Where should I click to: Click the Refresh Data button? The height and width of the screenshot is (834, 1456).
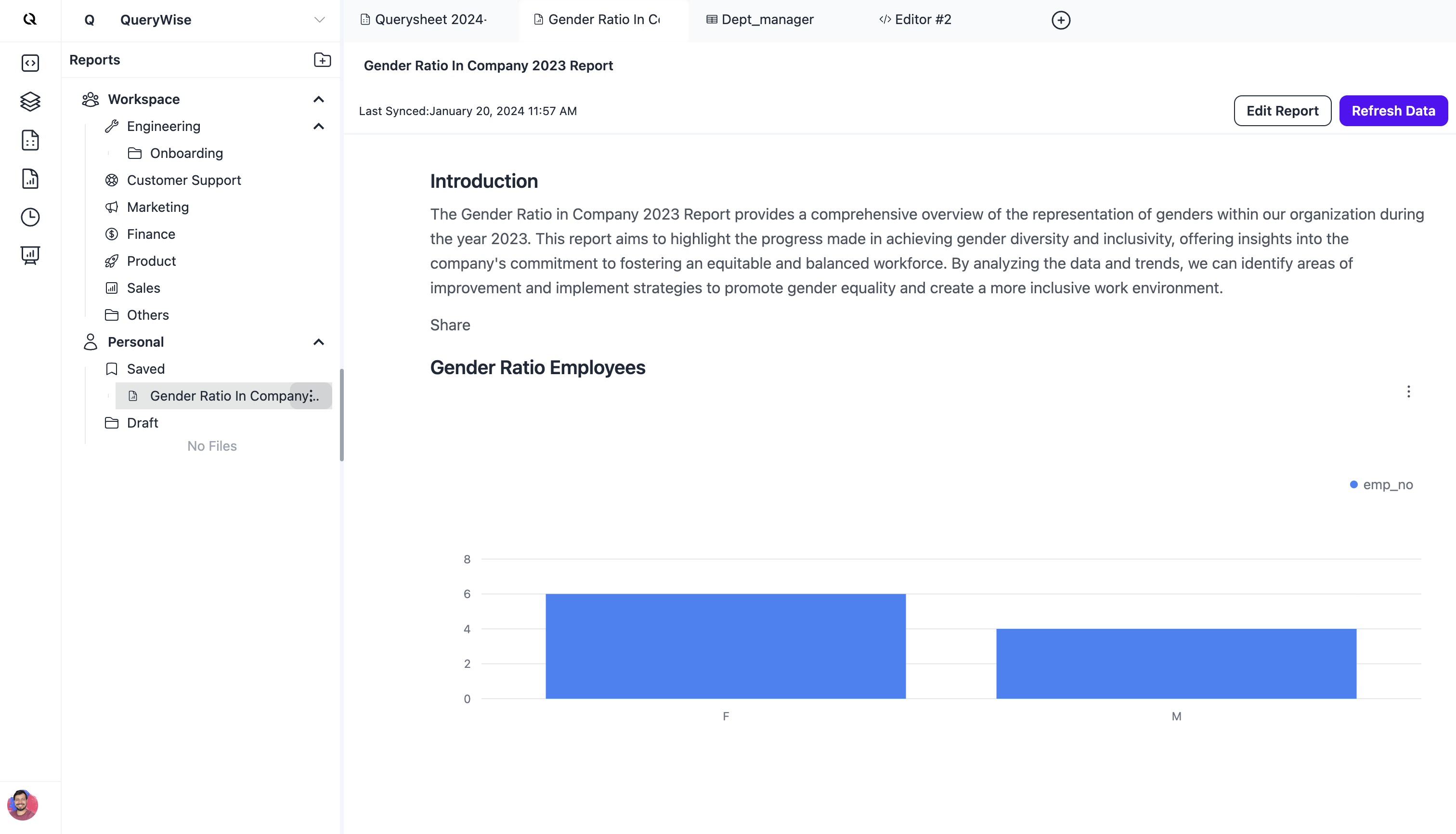click(1393, 111)
